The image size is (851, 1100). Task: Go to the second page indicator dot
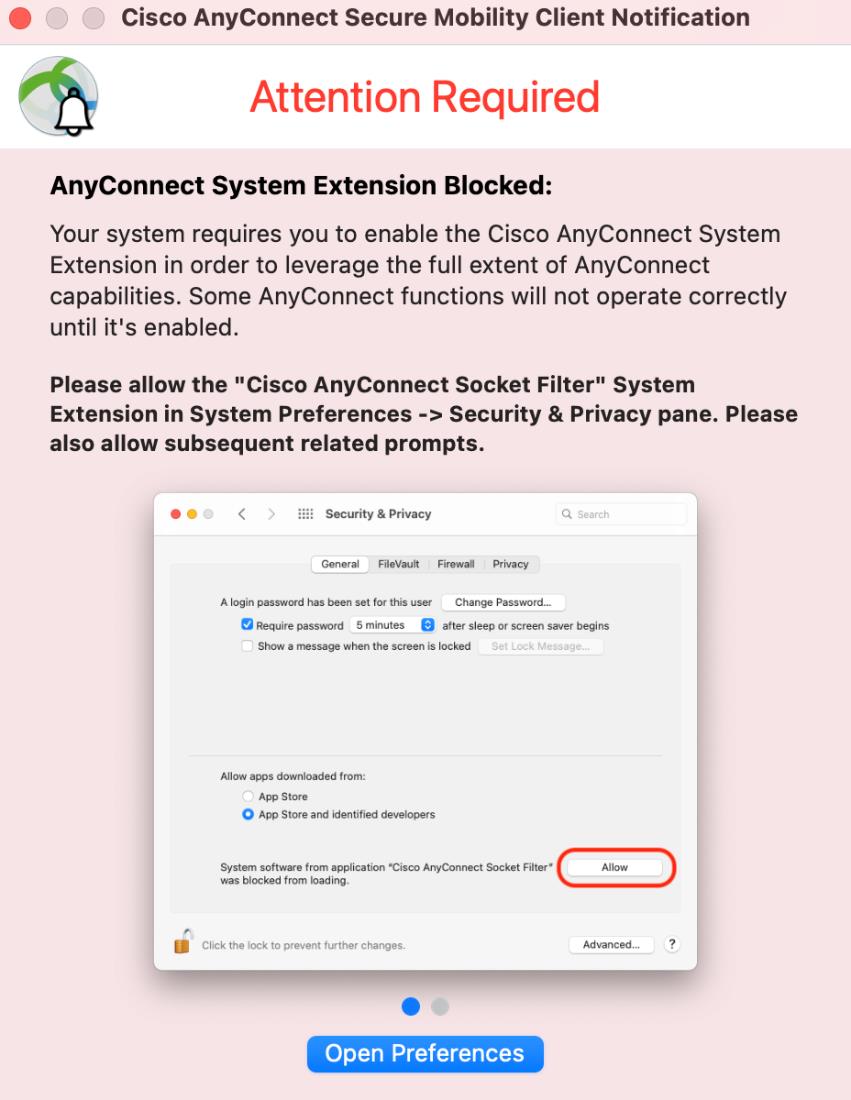pyautogui.click(x=440, y=1007)
